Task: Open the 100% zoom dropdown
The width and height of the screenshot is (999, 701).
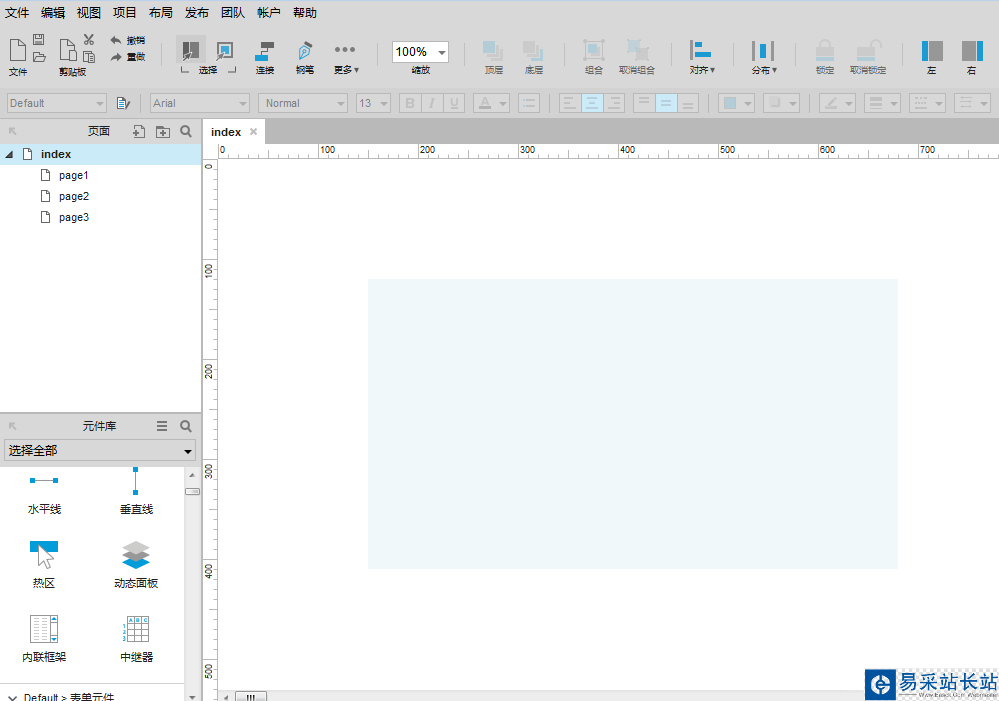Action: click(442, 52)
